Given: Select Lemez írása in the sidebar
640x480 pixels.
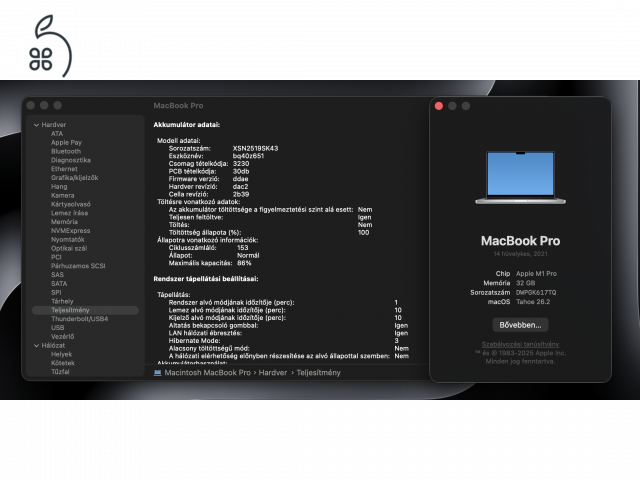Looking at the screenshot, I should pos(69,213).
